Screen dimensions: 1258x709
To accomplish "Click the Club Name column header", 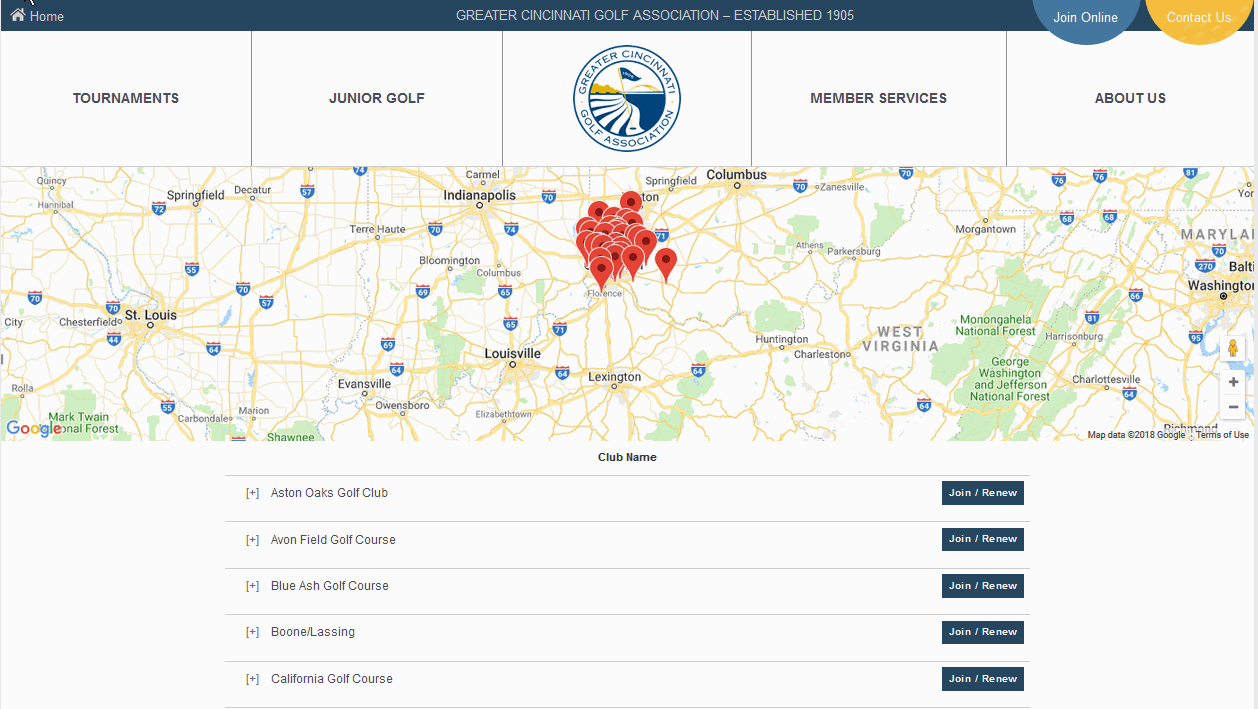I will click(x=627, y=457).
